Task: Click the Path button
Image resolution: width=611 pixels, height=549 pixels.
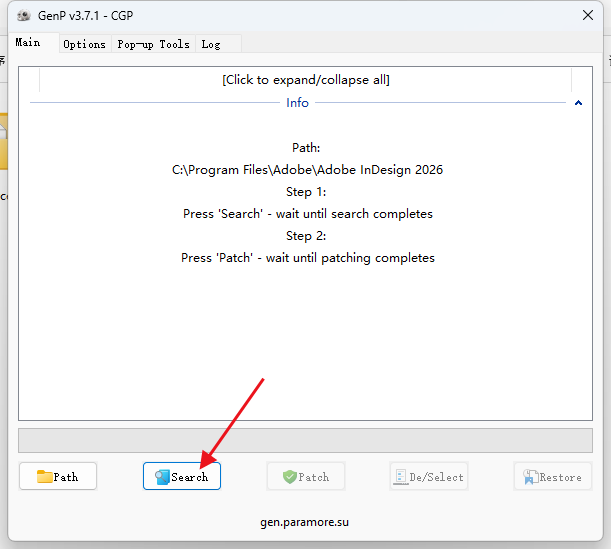Action: [58, 476]
